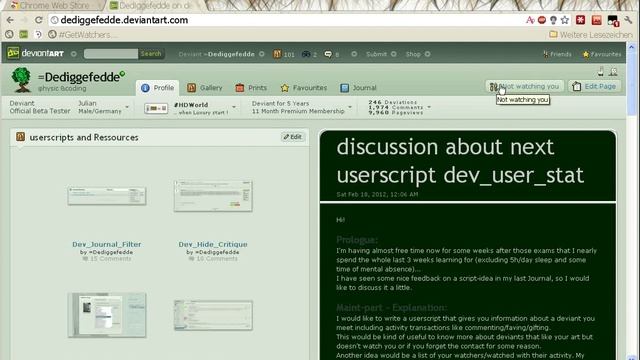Click the Dediggefedde tree avatar
The width and height of the screenshot is (640, 360).
pyautogui.click(x=21, y=80)
